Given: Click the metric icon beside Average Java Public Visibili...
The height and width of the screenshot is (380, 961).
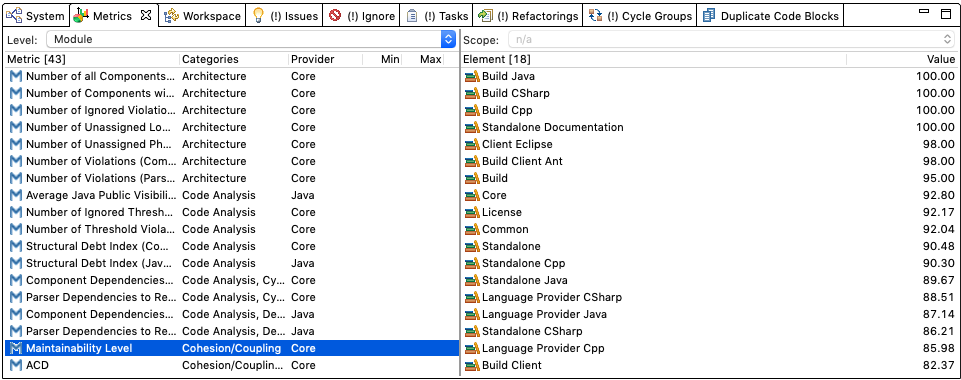Looking at the screenshot, I should pyautogui.click(x=16, y=195).
